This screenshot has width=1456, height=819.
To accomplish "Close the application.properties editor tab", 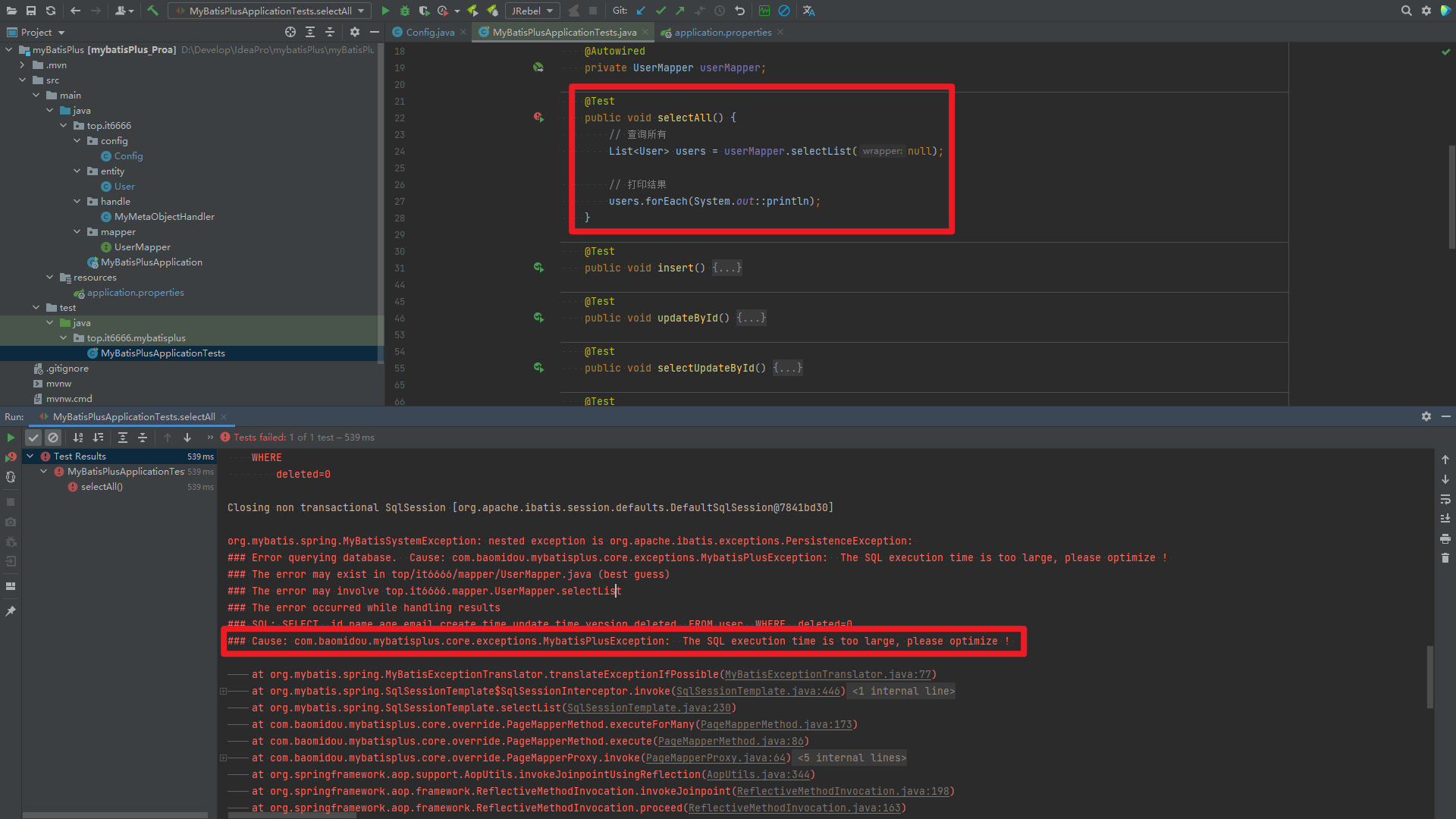I will [x=780, y=32].
